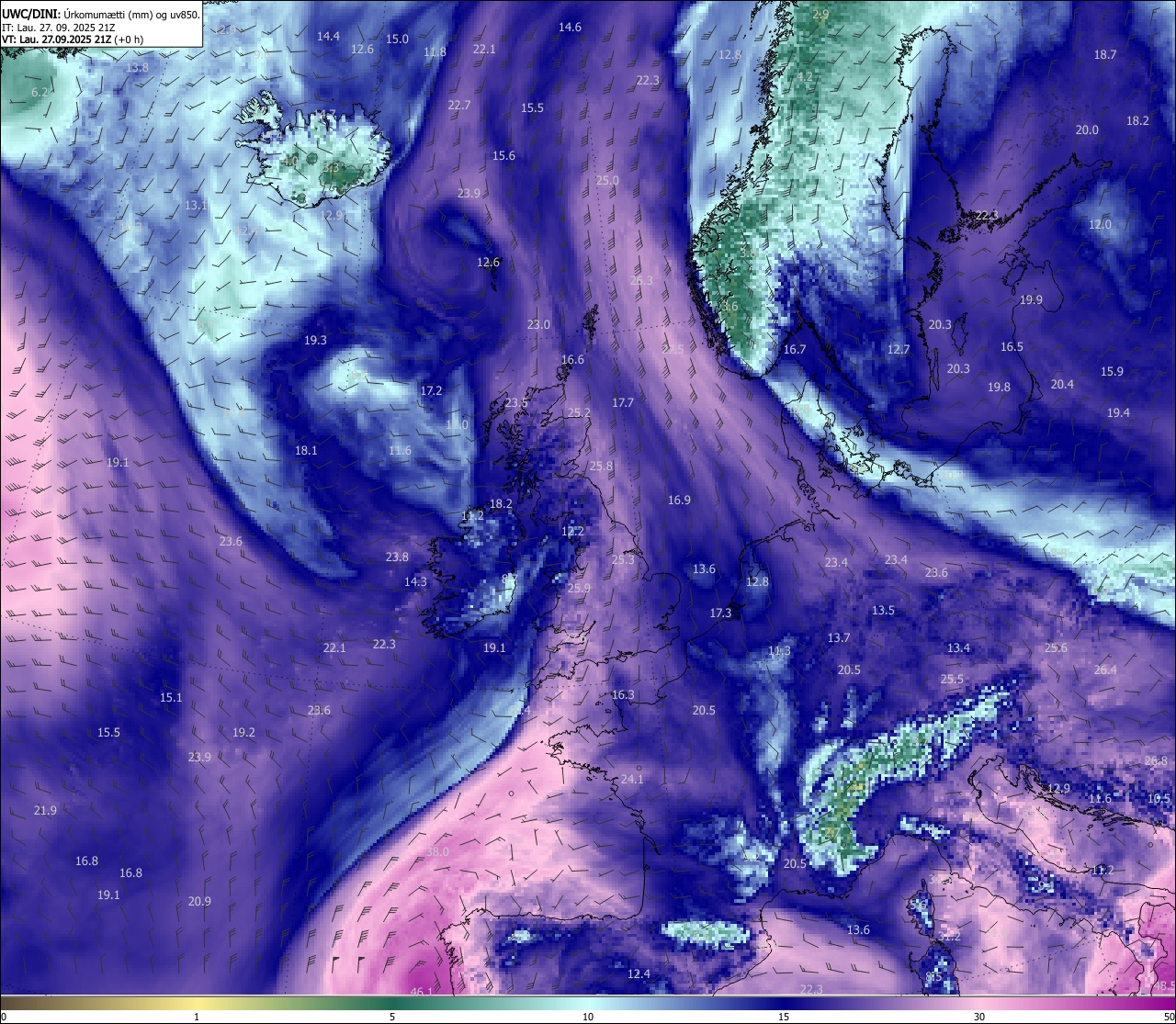
Task: Click the 19.8 value label
Action: click(x=999, y=387)
